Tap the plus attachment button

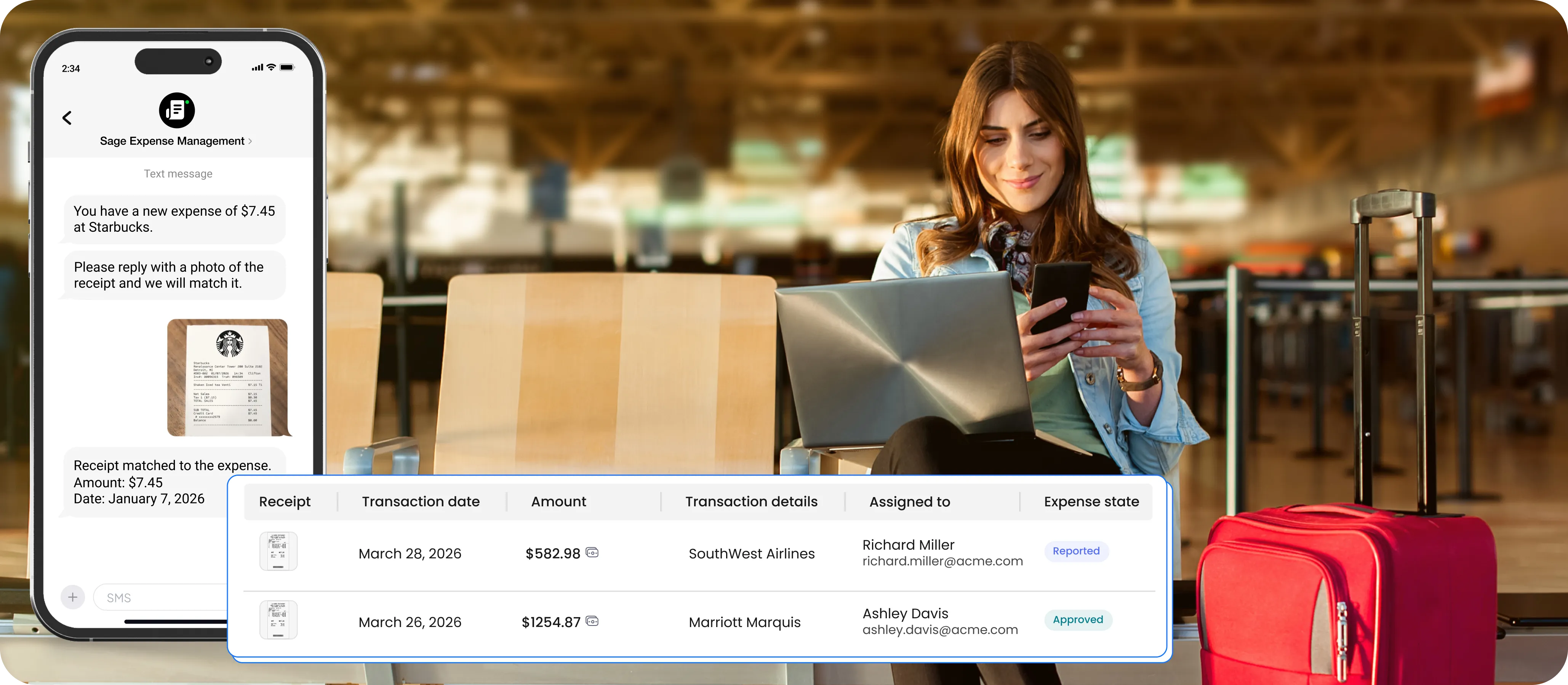pos(72,597)
